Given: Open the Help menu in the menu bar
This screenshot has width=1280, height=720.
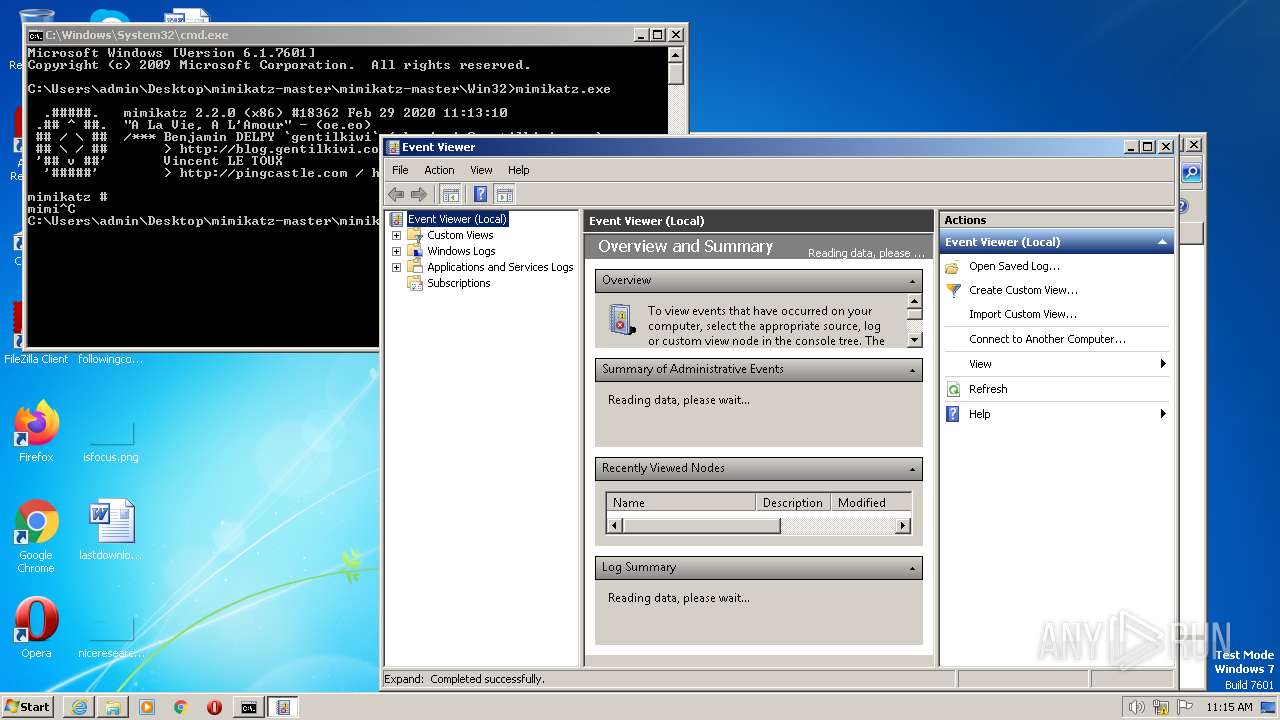Looking at the screenshot, I should click(x=518, y=170).
